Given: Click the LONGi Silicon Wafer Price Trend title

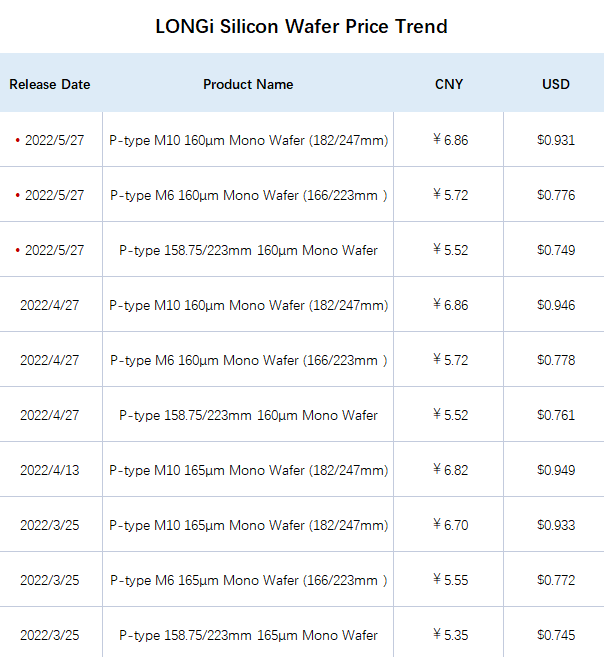Looking at the screenshot, I should point(302,26).
